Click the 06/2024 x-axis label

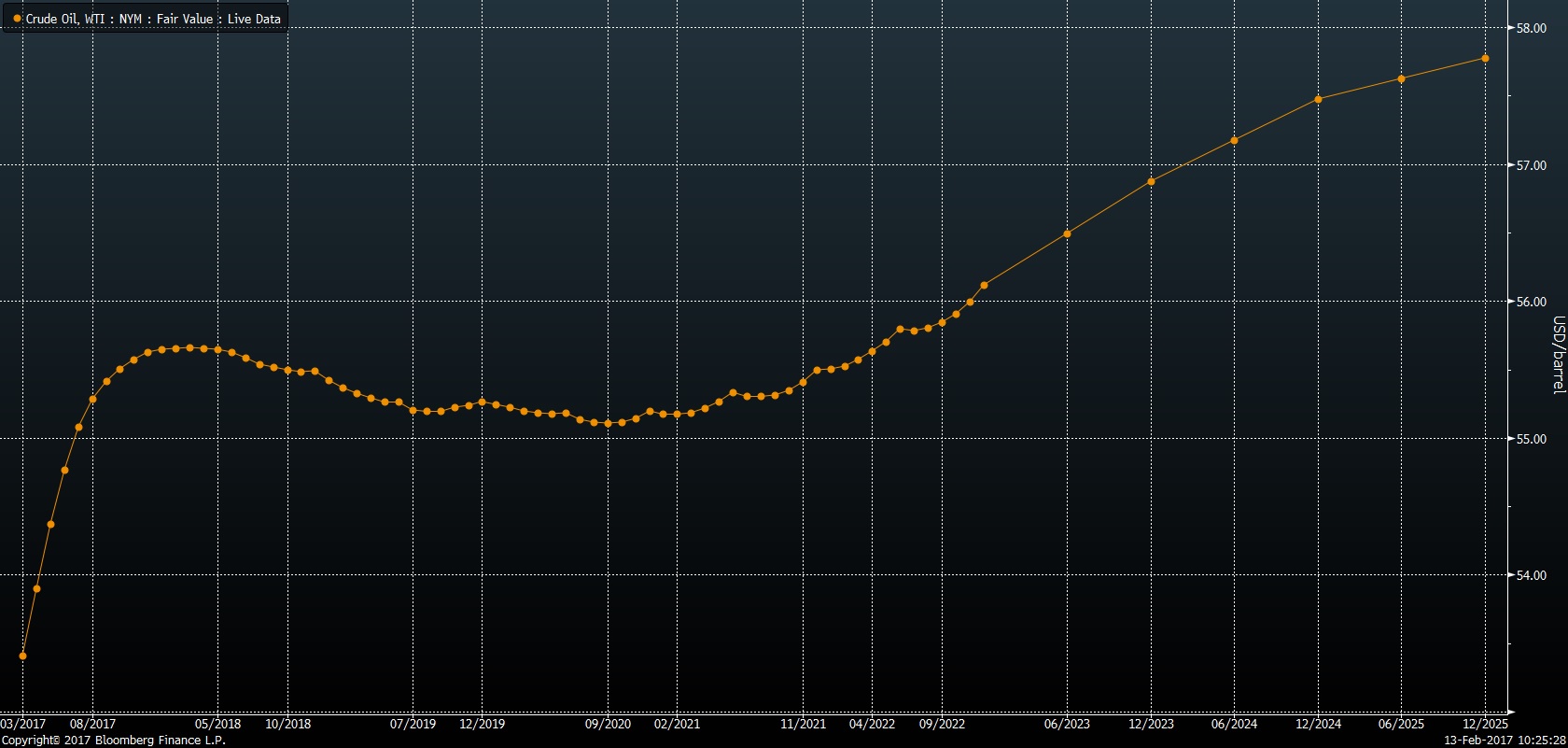[1234, 724]
